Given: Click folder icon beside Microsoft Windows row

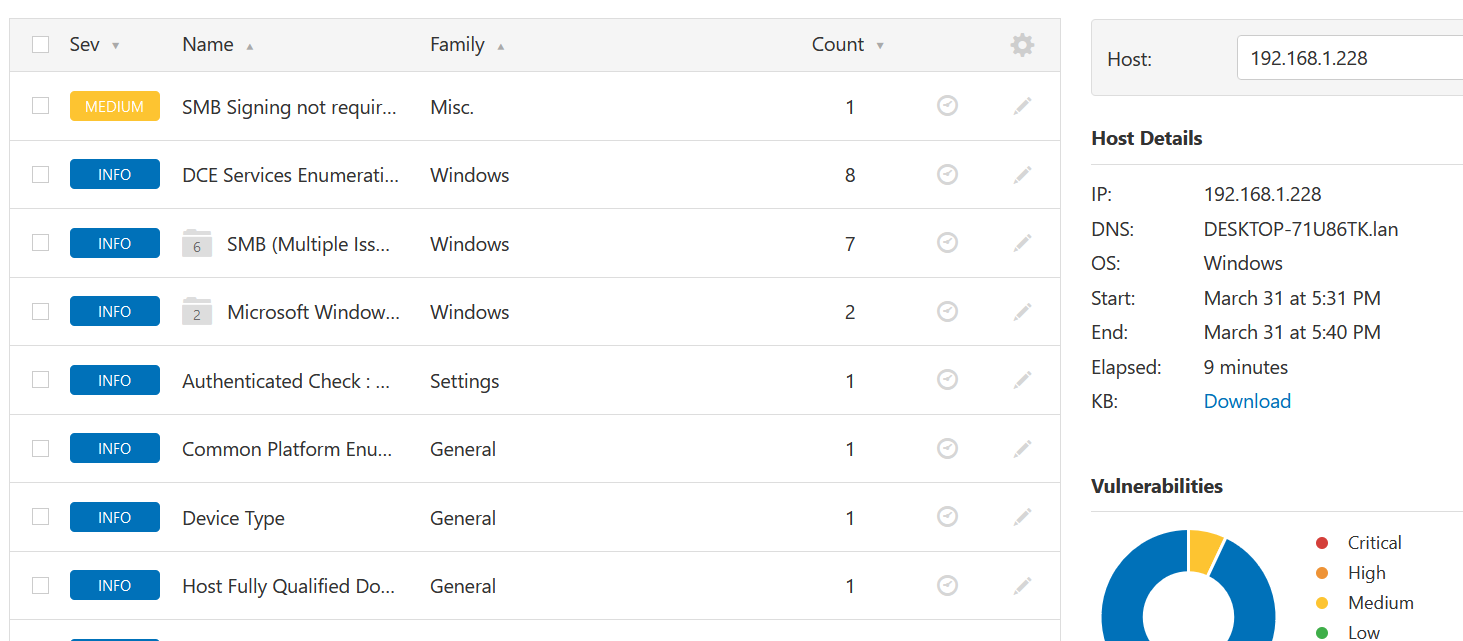Looking at the screenshot, I should (x=197, y=312).
